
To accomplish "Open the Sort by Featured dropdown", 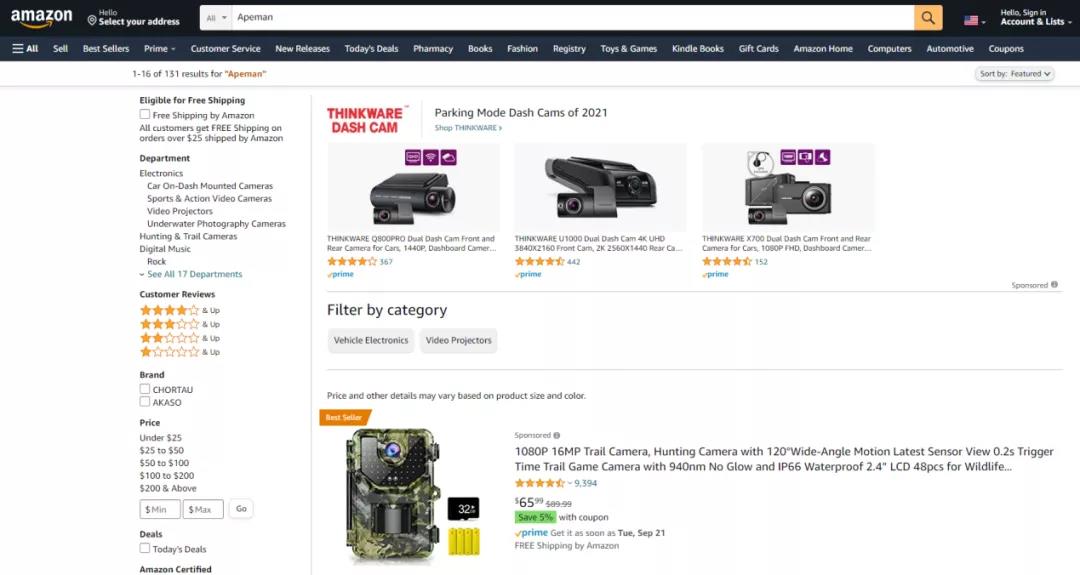I will click(1014, 74).
